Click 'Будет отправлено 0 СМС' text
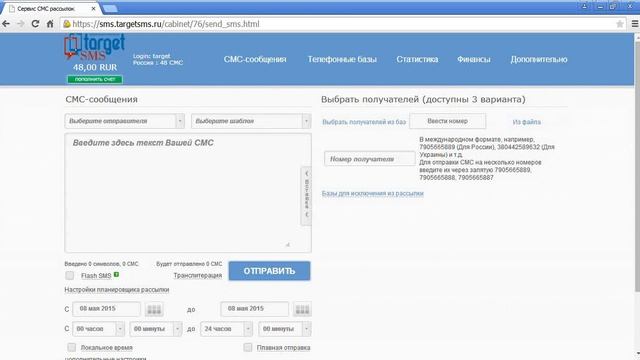 189,264
